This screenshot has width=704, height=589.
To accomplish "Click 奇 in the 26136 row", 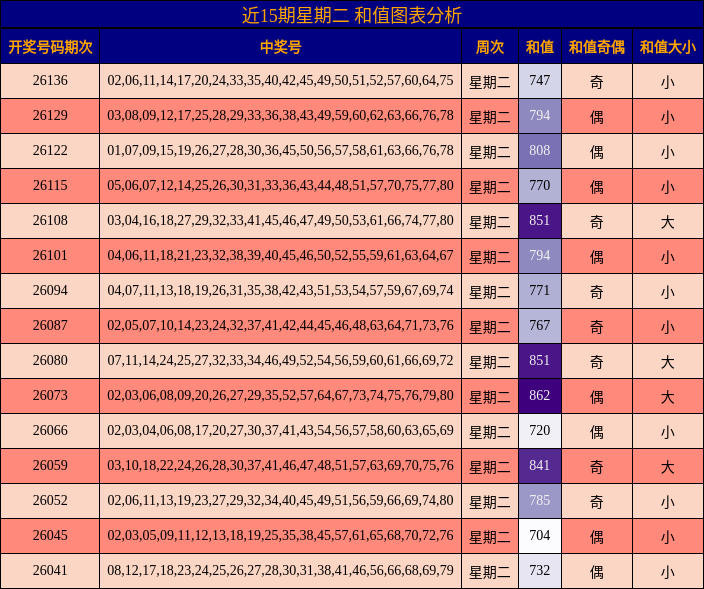I will coord(597,82).
